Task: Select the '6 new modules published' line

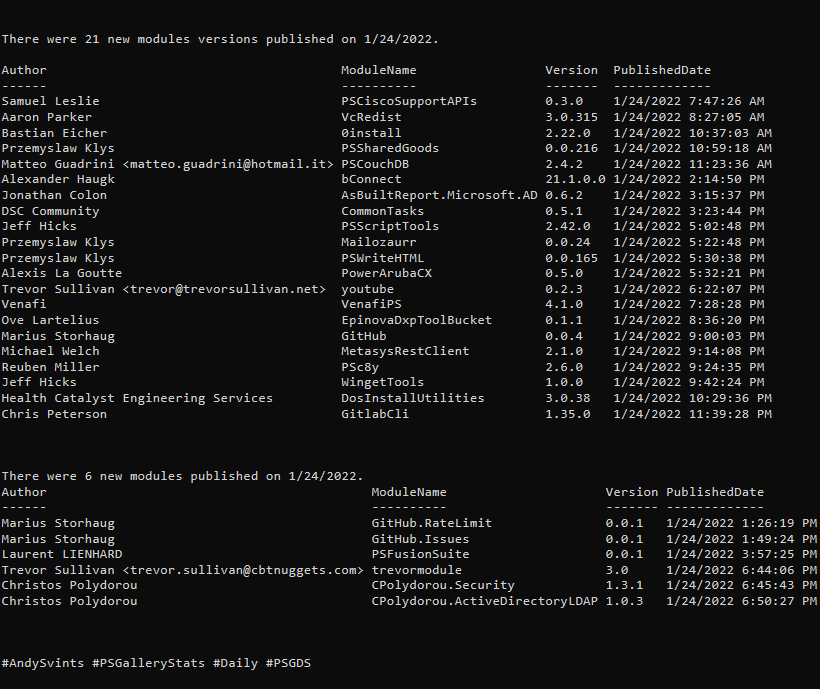Action: tap(183, 476)
